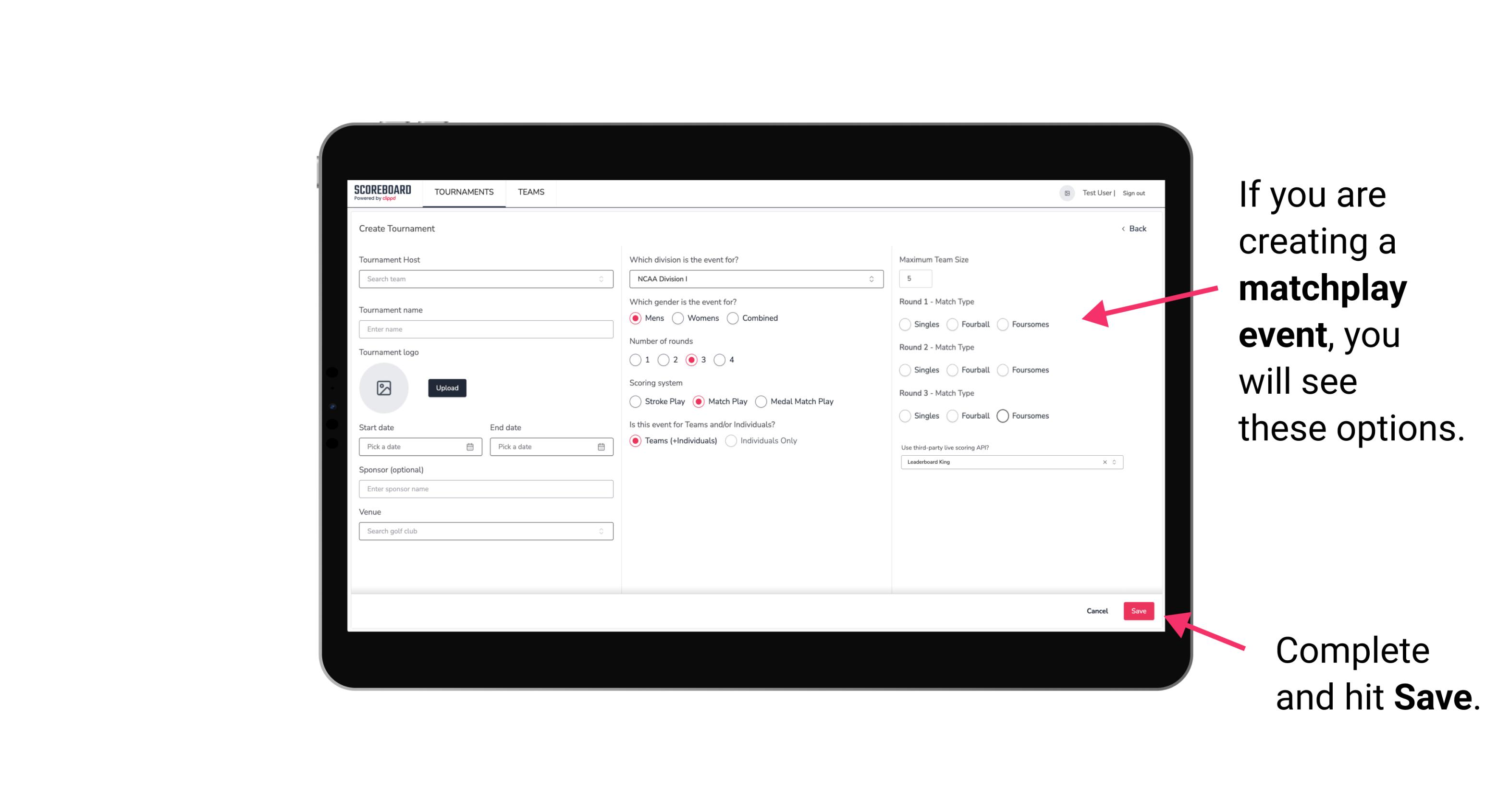
Task: Click the Save tournament button
Action: click(1138, 610)
